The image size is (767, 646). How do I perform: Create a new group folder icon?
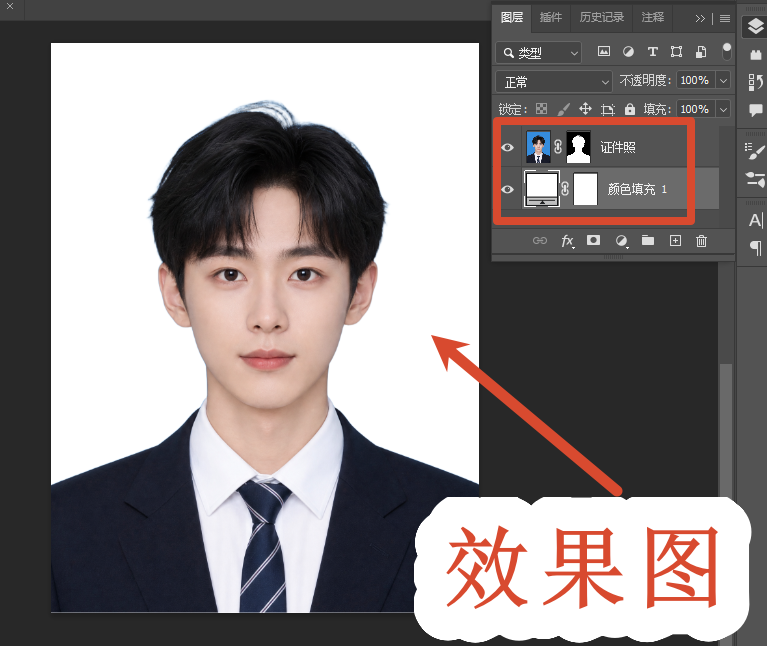tap(648, 240)
